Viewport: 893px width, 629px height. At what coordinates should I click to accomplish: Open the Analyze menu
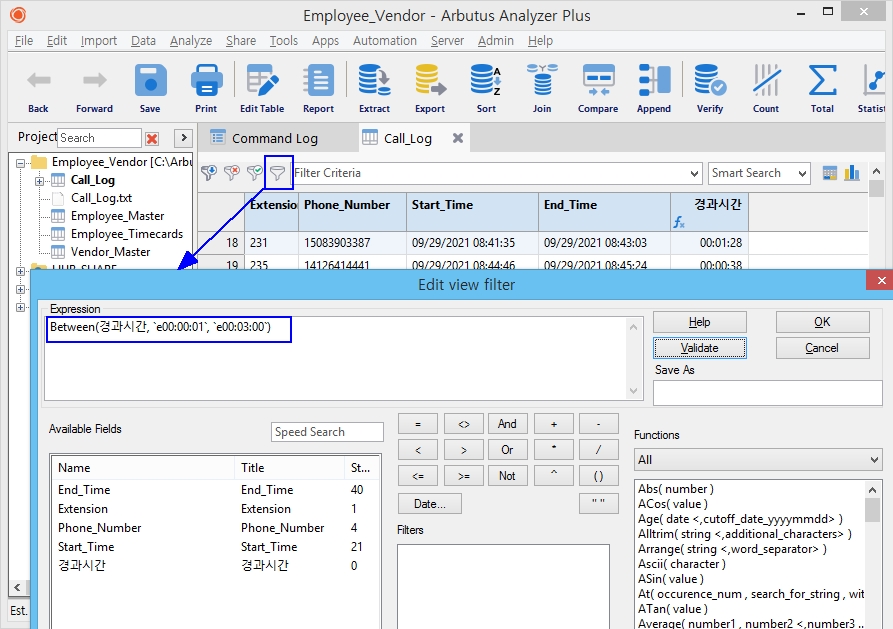[x=191, y=40]
